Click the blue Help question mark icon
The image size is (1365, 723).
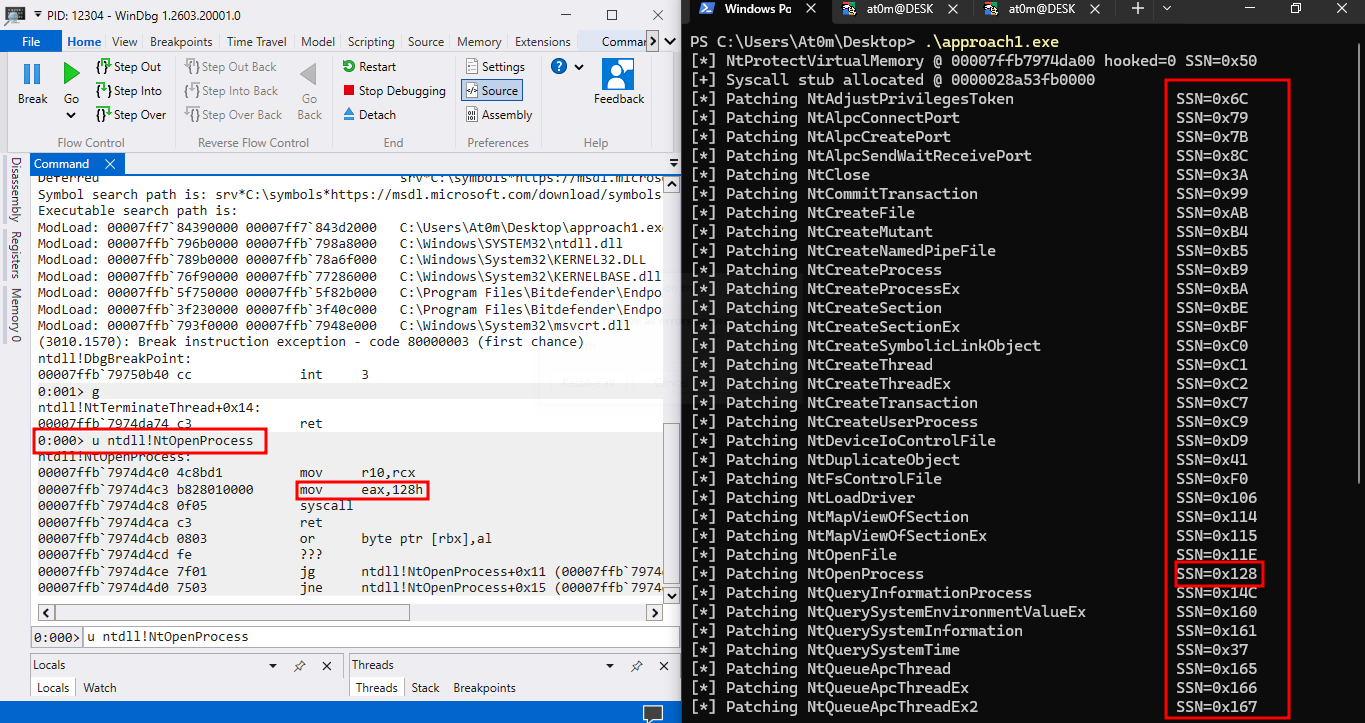click(558, 66)
